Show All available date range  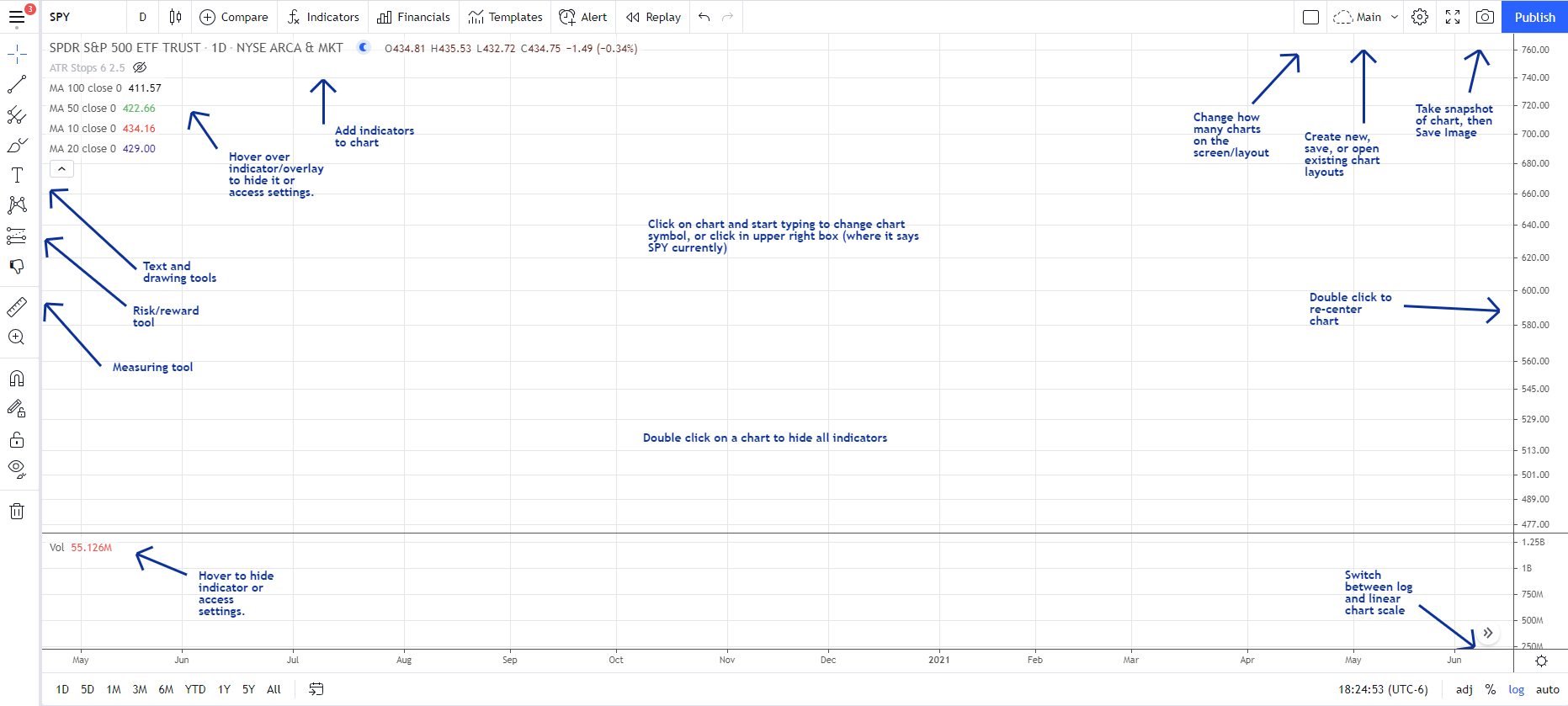coord(274,689)
